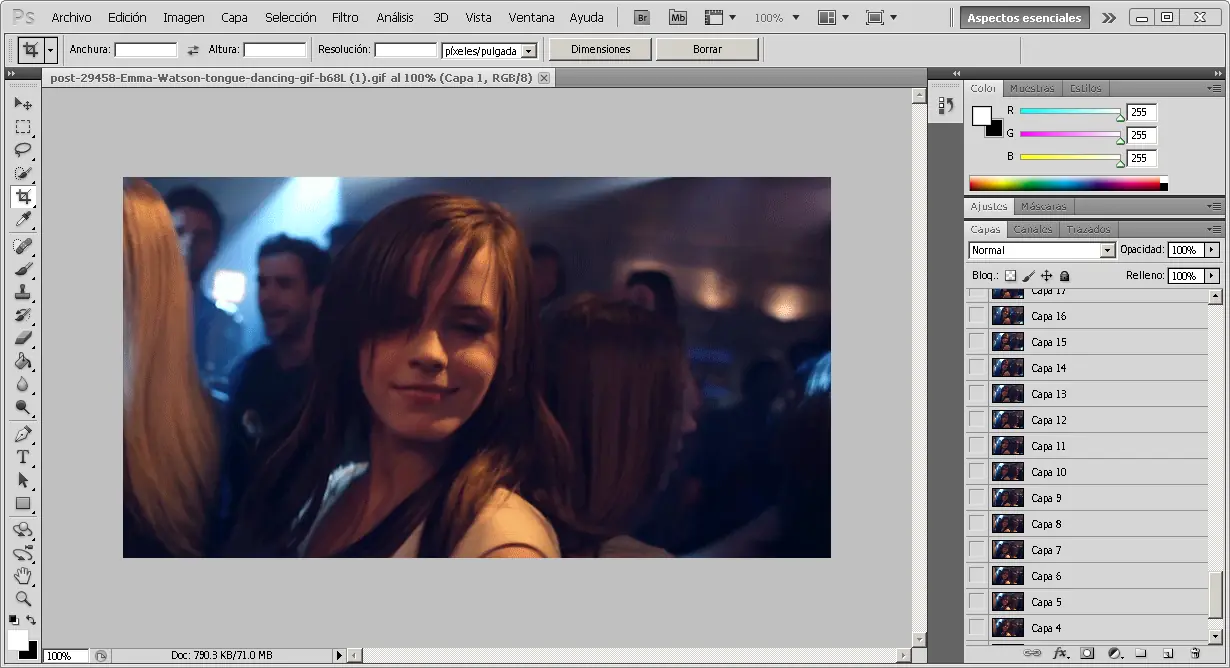Open the History panel icon in the dock

click(x=946, y=105)
